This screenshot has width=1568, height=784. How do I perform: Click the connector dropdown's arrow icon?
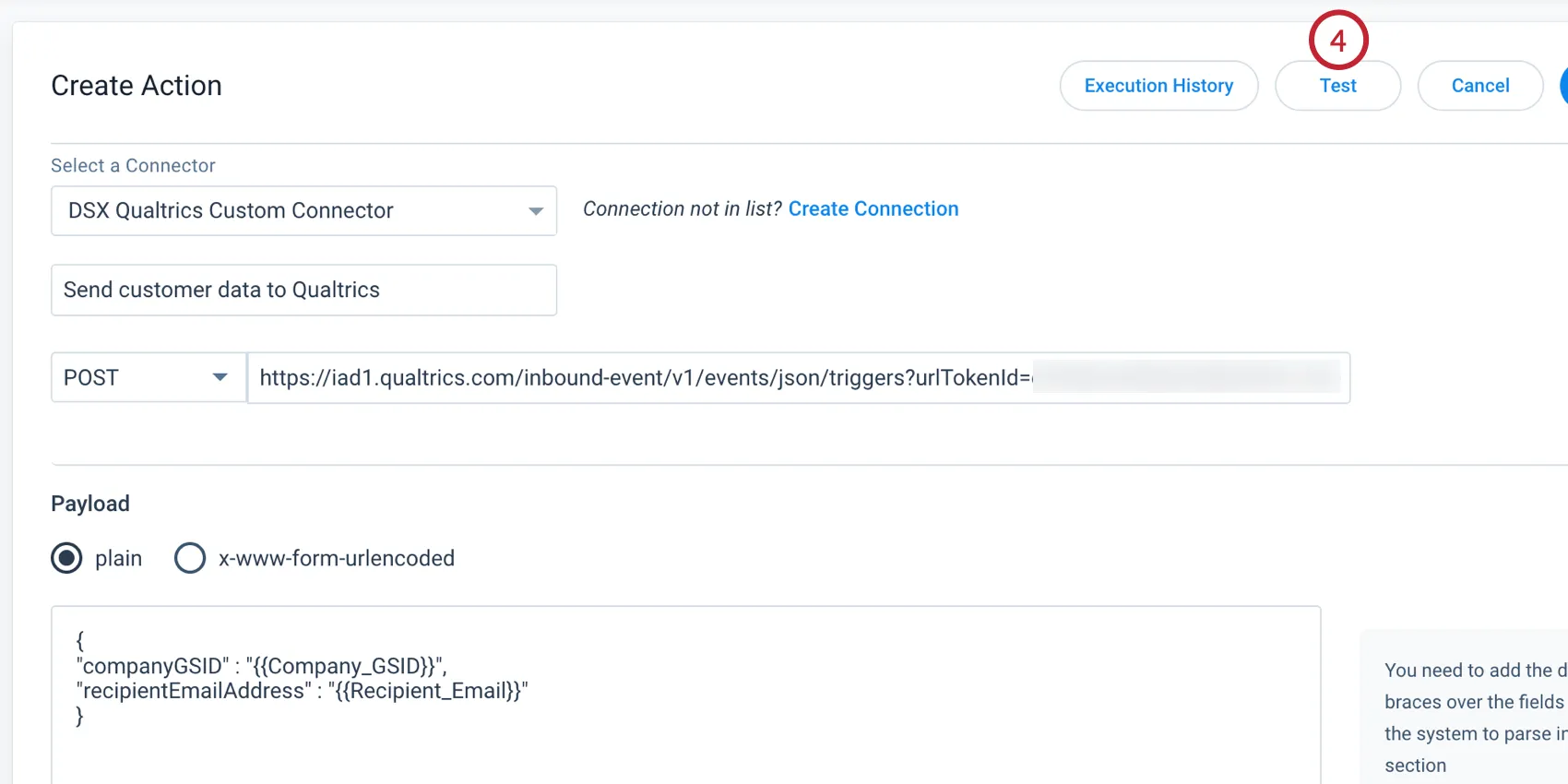[535, 211]
